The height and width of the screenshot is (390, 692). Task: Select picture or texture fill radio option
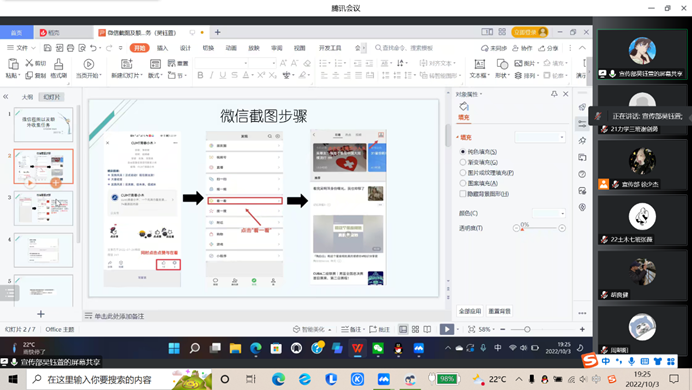(463, 172)
